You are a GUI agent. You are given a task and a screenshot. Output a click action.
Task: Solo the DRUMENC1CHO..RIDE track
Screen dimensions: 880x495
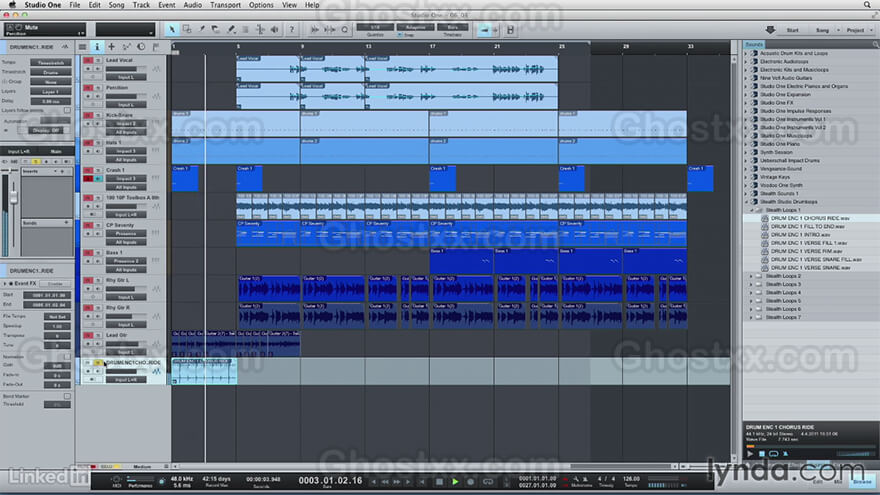[x=98, y=363]
